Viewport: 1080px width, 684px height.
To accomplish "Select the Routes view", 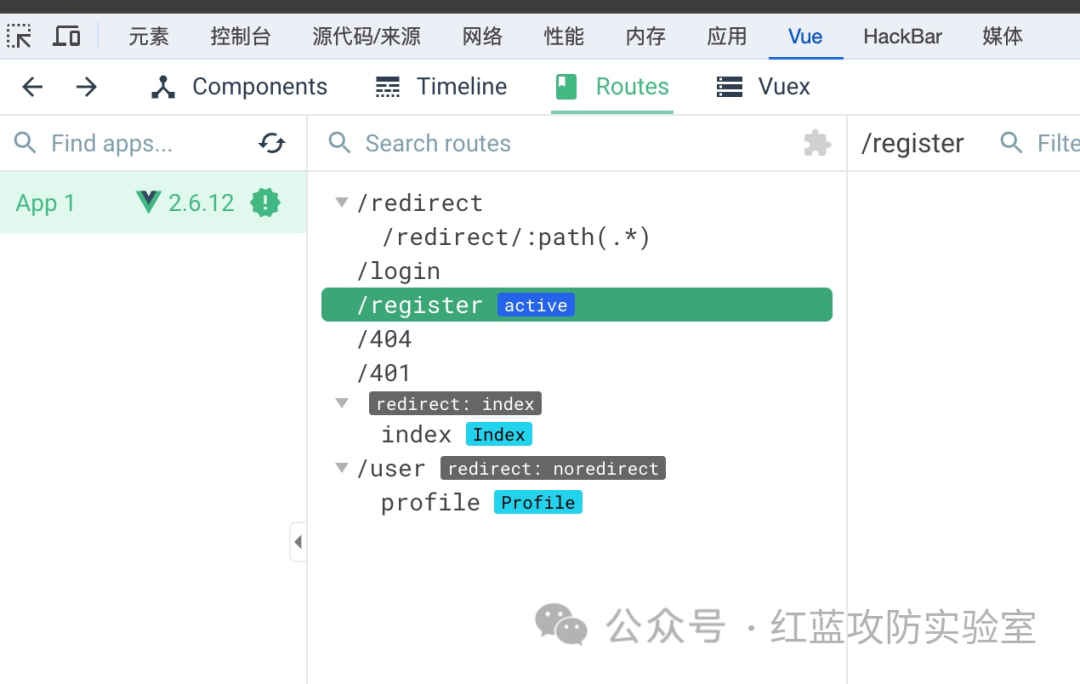I will (612, 87).
